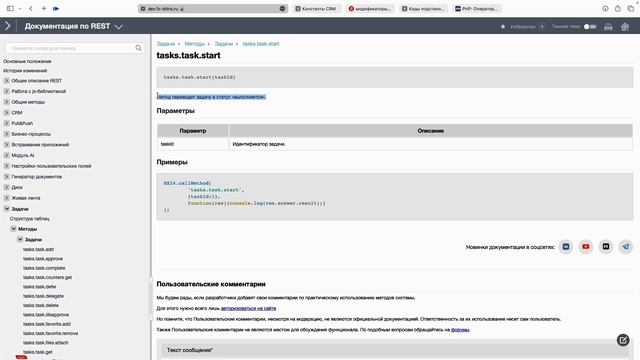This screenshot has height=360, width=640.
Task: Expand Встраивание приложений section arrow
Action: (7, 144)
